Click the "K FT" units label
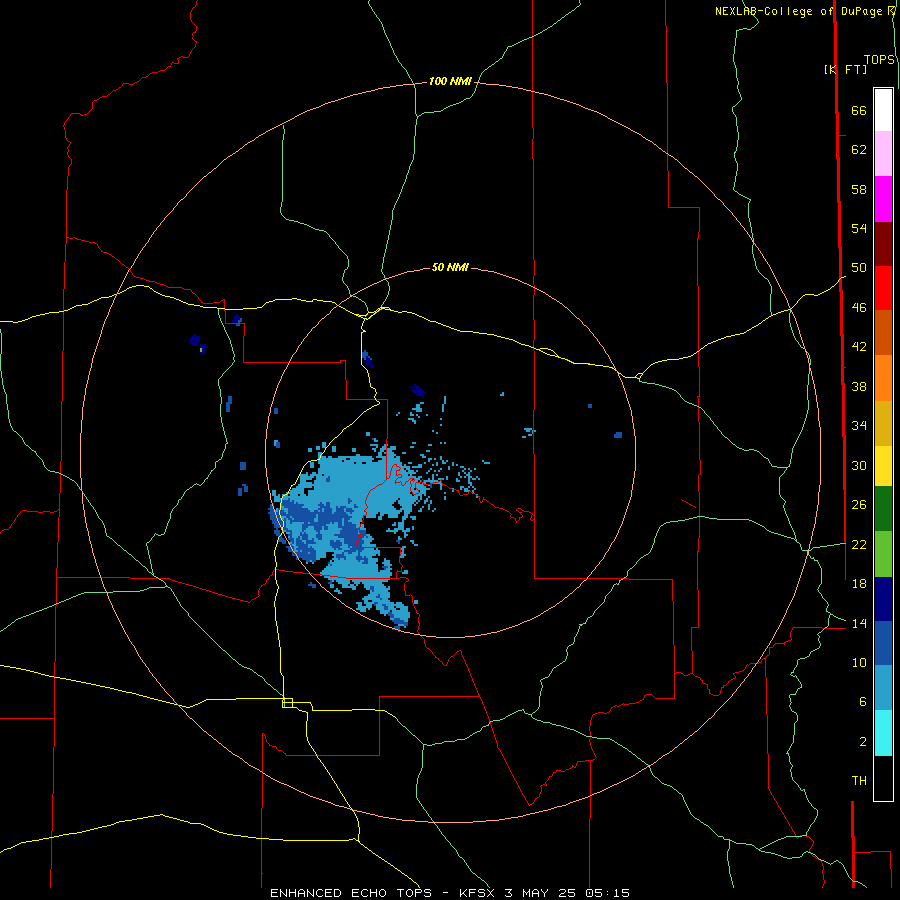This screenshot has width=900, height=900. coord(845,69)
